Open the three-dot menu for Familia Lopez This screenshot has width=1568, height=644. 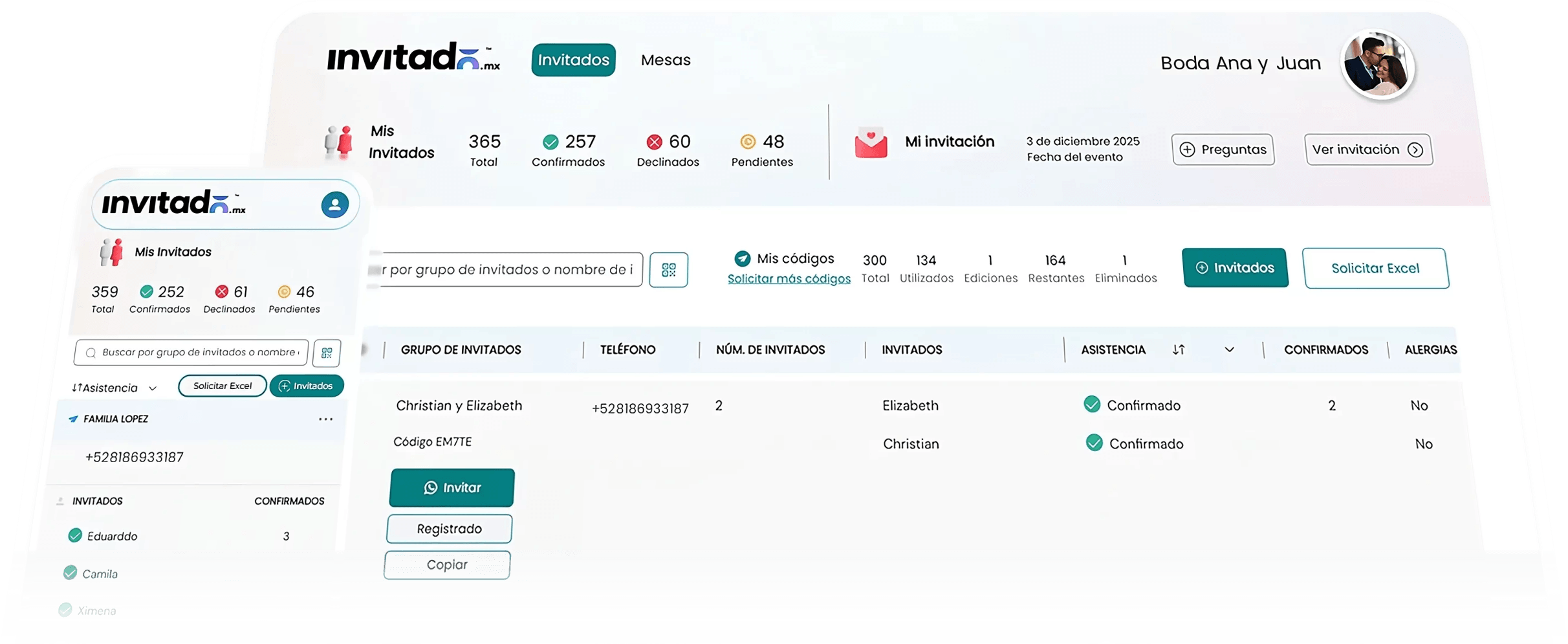tap(325, 419)
